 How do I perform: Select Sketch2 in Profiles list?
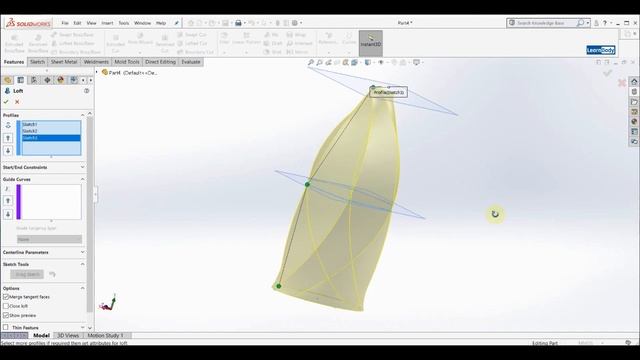[51, 131]
